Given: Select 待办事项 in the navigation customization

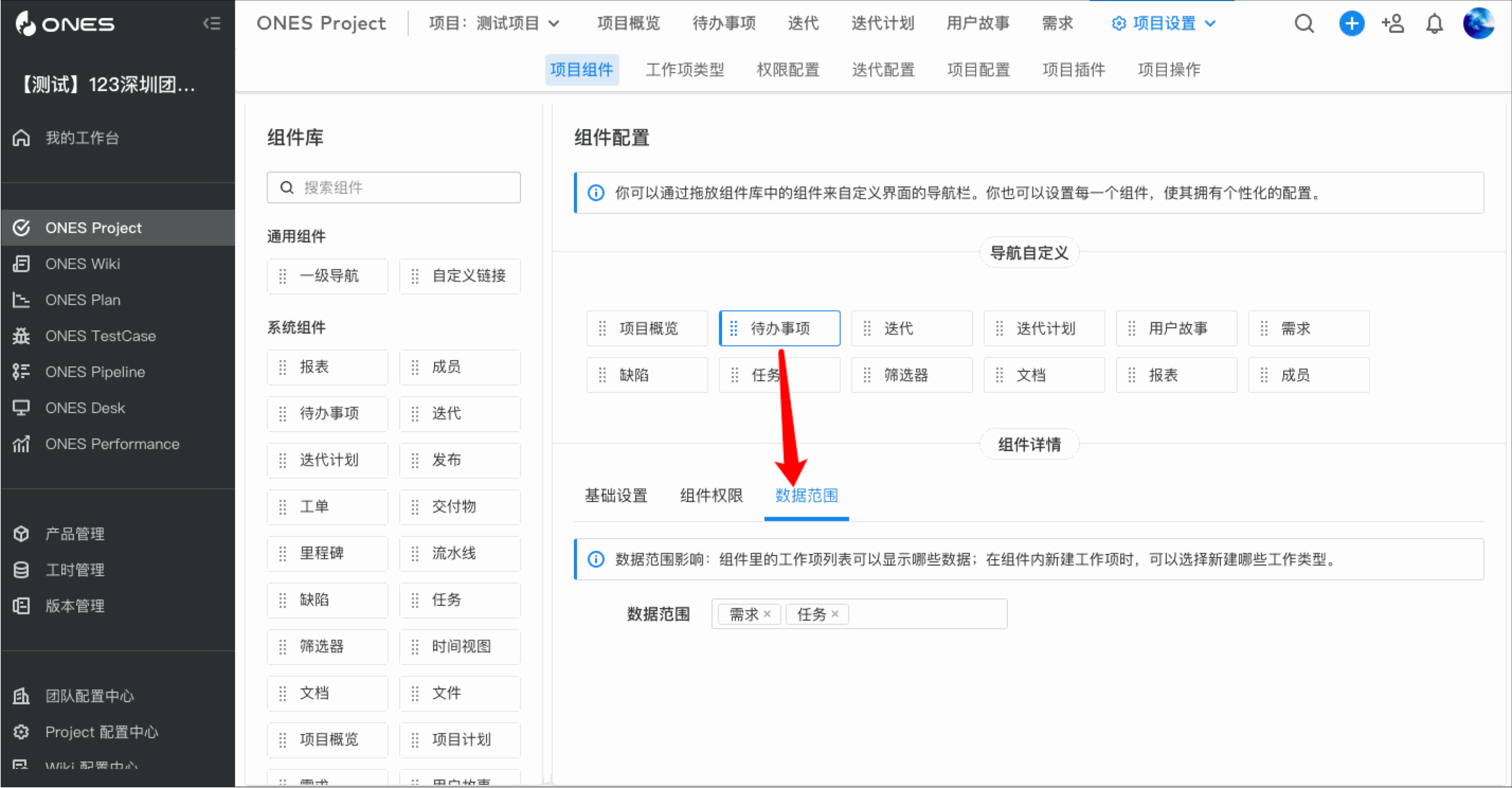Looking at the screenshot, I should click(x=779, y=328).
